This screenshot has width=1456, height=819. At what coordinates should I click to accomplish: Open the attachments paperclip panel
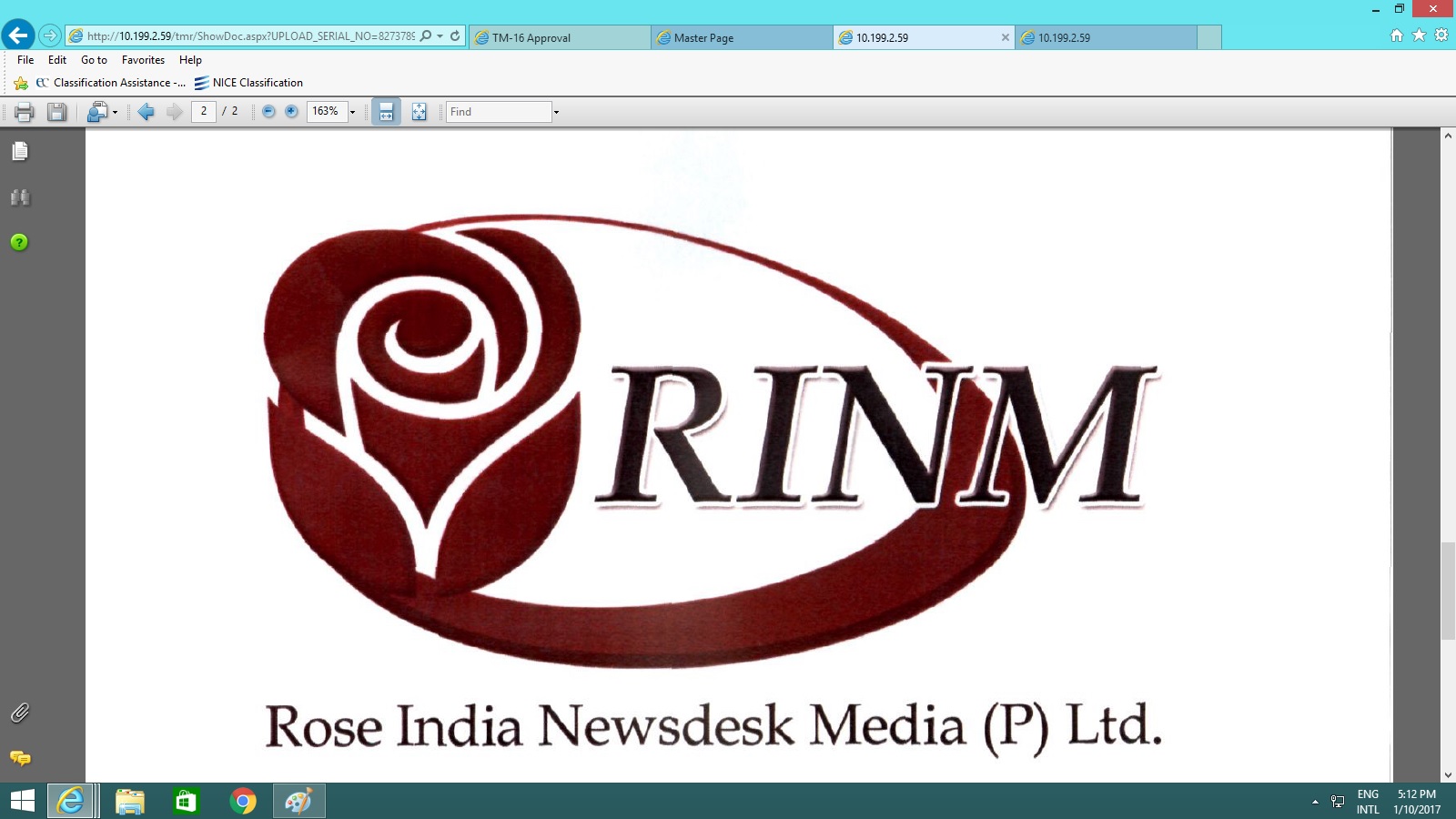(x=19, y=713)
